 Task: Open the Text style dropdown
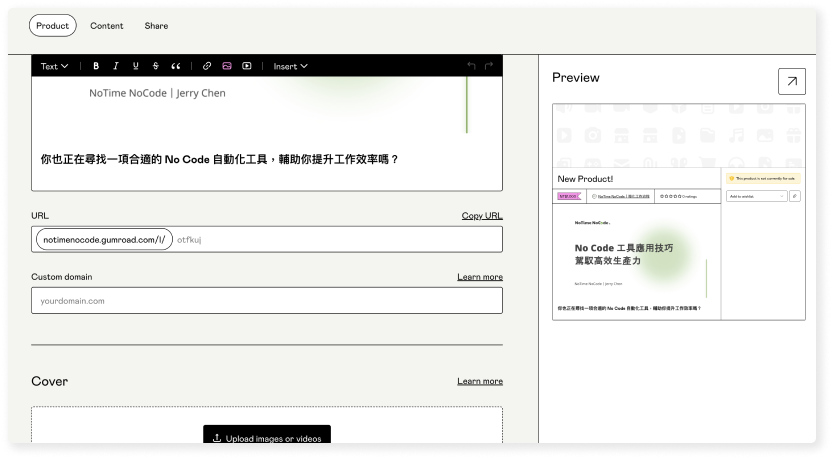point(54,66)
